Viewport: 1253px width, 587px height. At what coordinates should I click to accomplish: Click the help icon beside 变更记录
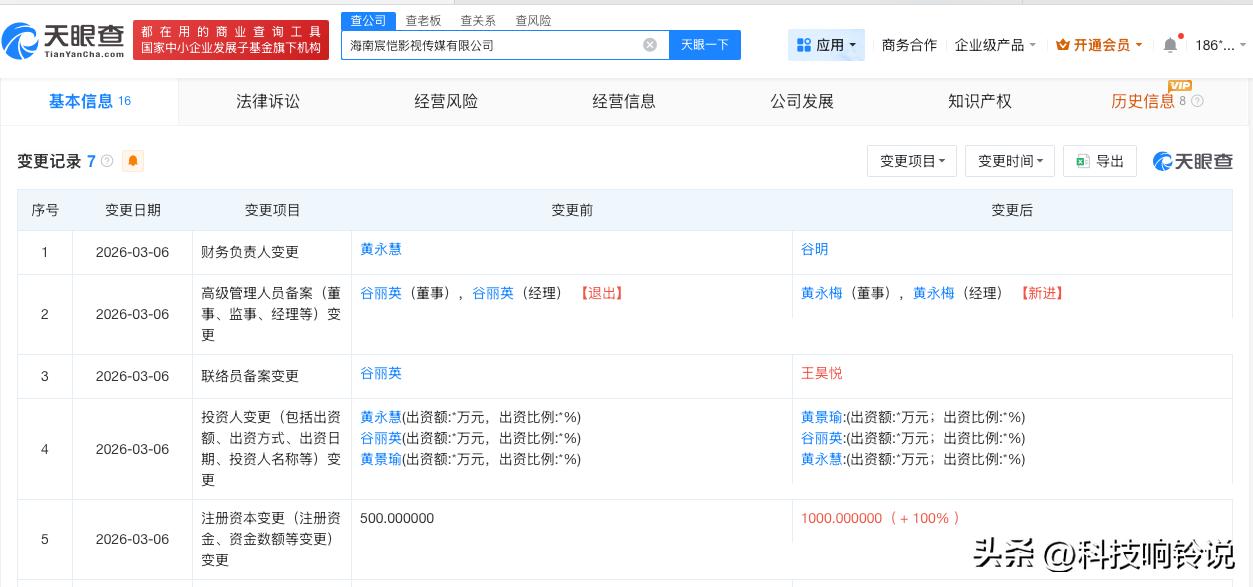coord(107,161)
